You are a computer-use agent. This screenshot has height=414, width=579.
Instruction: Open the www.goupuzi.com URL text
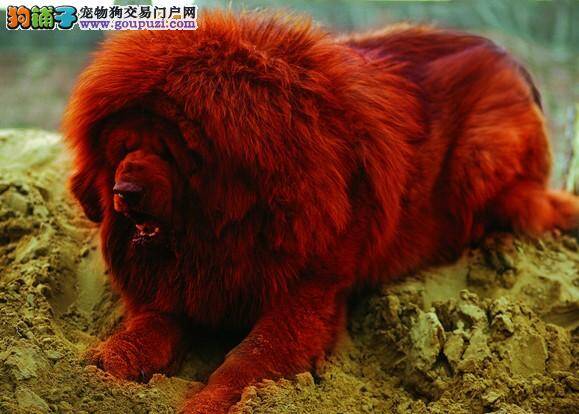pos(138,24)
